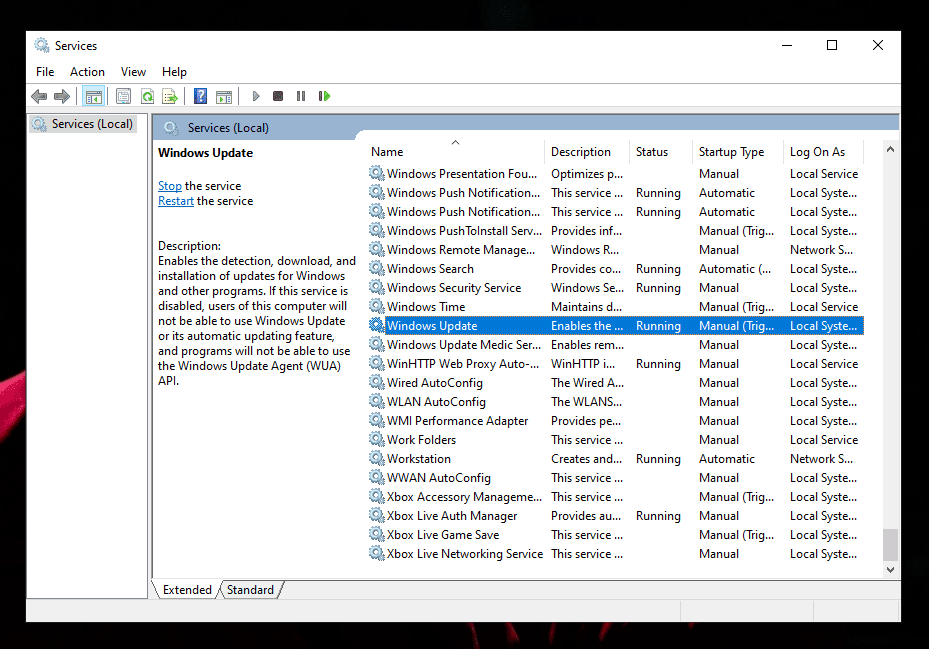Click Network S... logon of Workstation row
This screenshot has height=649, width=929.
[x=821, y=459]
